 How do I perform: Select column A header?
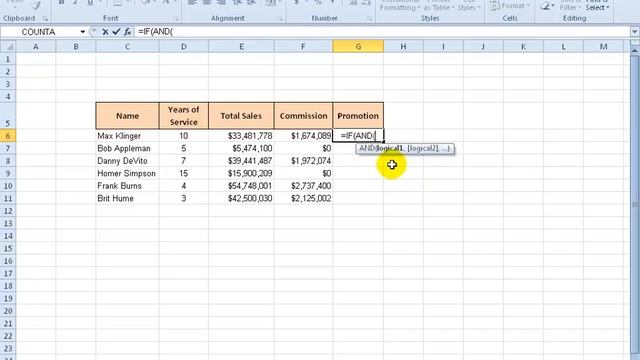[x=36, y=47]
